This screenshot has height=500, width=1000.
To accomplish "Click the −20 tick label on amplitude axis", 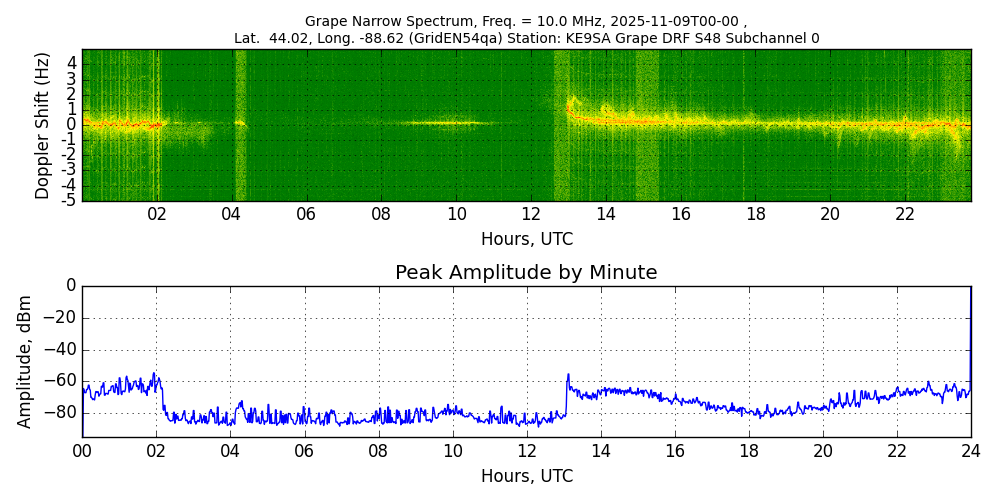I will coord(58,318).
